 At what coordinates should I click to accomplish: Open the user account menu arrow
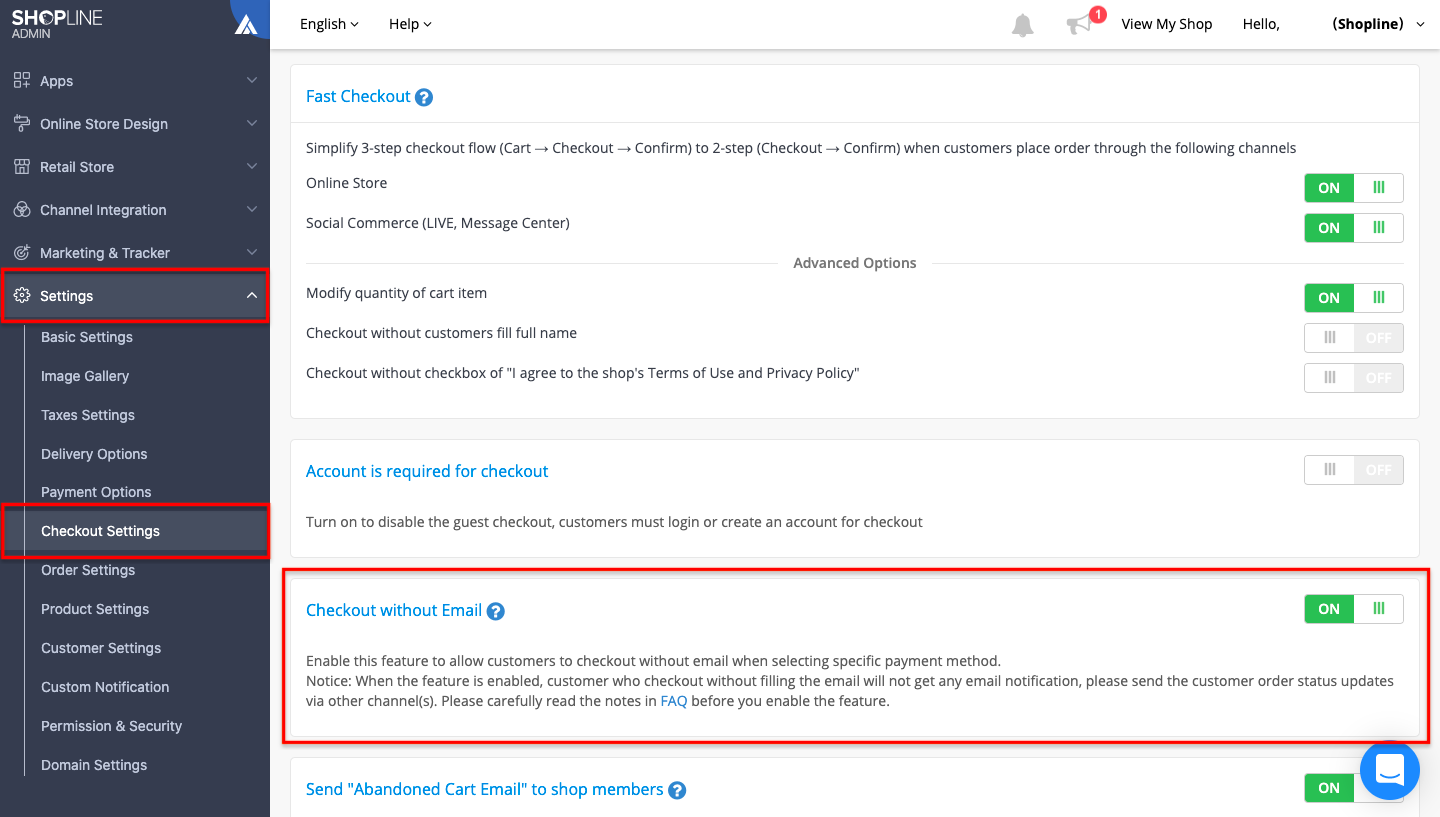click(x=1421, y=25)
